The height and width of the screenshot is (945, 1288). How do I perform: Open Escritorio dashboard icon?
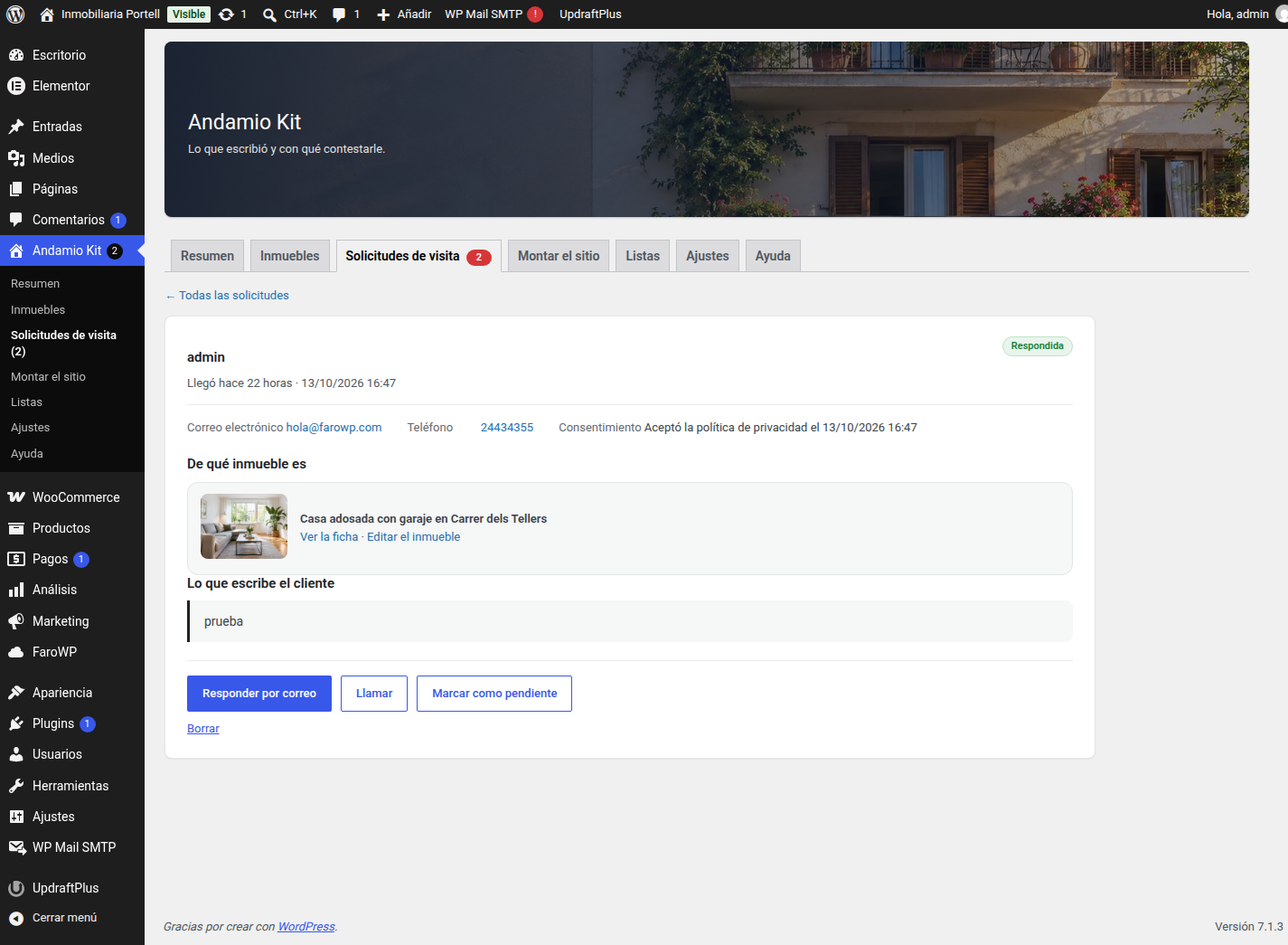[16, 55]
